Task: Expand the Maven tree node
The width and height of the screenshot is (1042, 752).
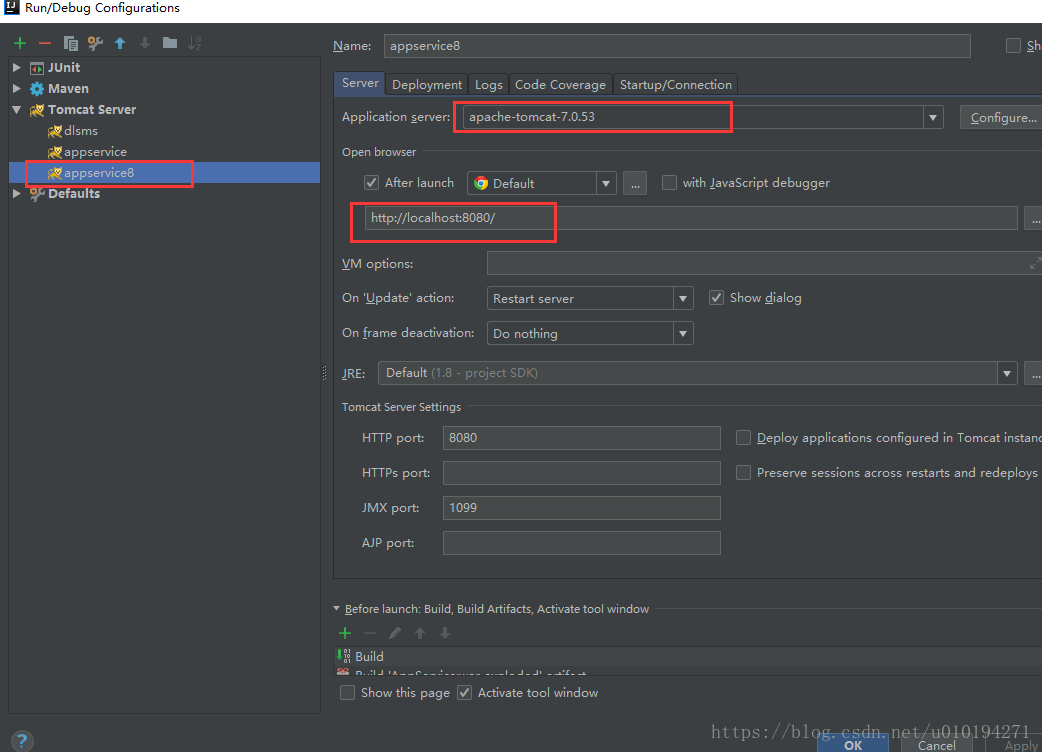Action: tap(17, 88)
